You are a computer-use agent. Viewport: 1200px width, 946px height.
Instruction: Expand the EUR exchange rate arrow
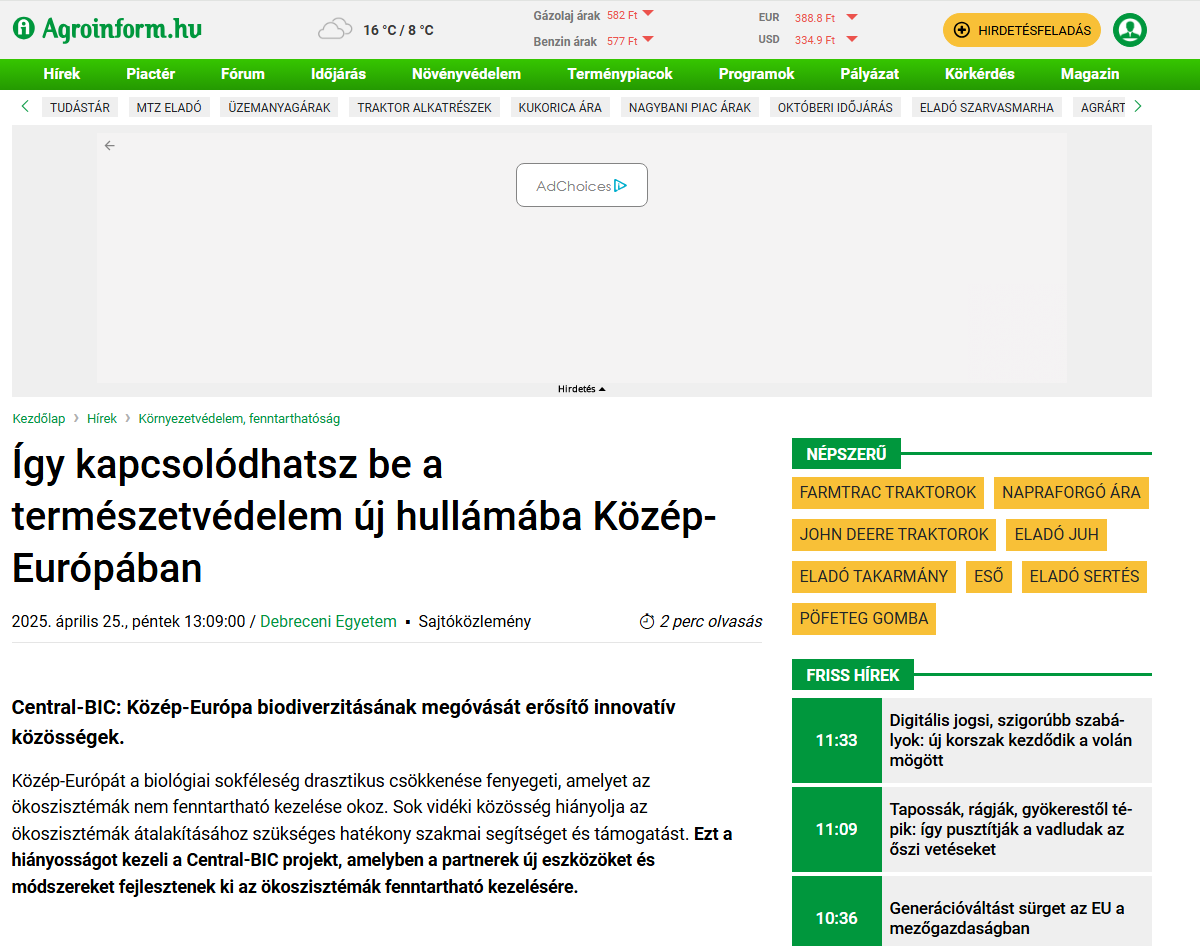(851, 17)
